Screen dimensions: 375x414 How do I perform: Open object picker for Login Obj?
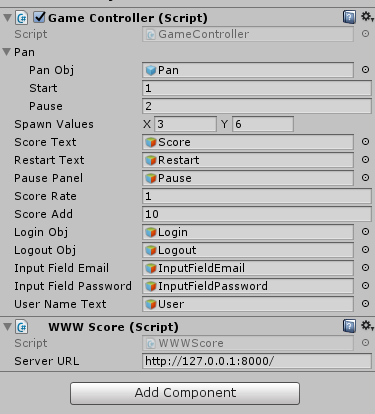[365, 232]
